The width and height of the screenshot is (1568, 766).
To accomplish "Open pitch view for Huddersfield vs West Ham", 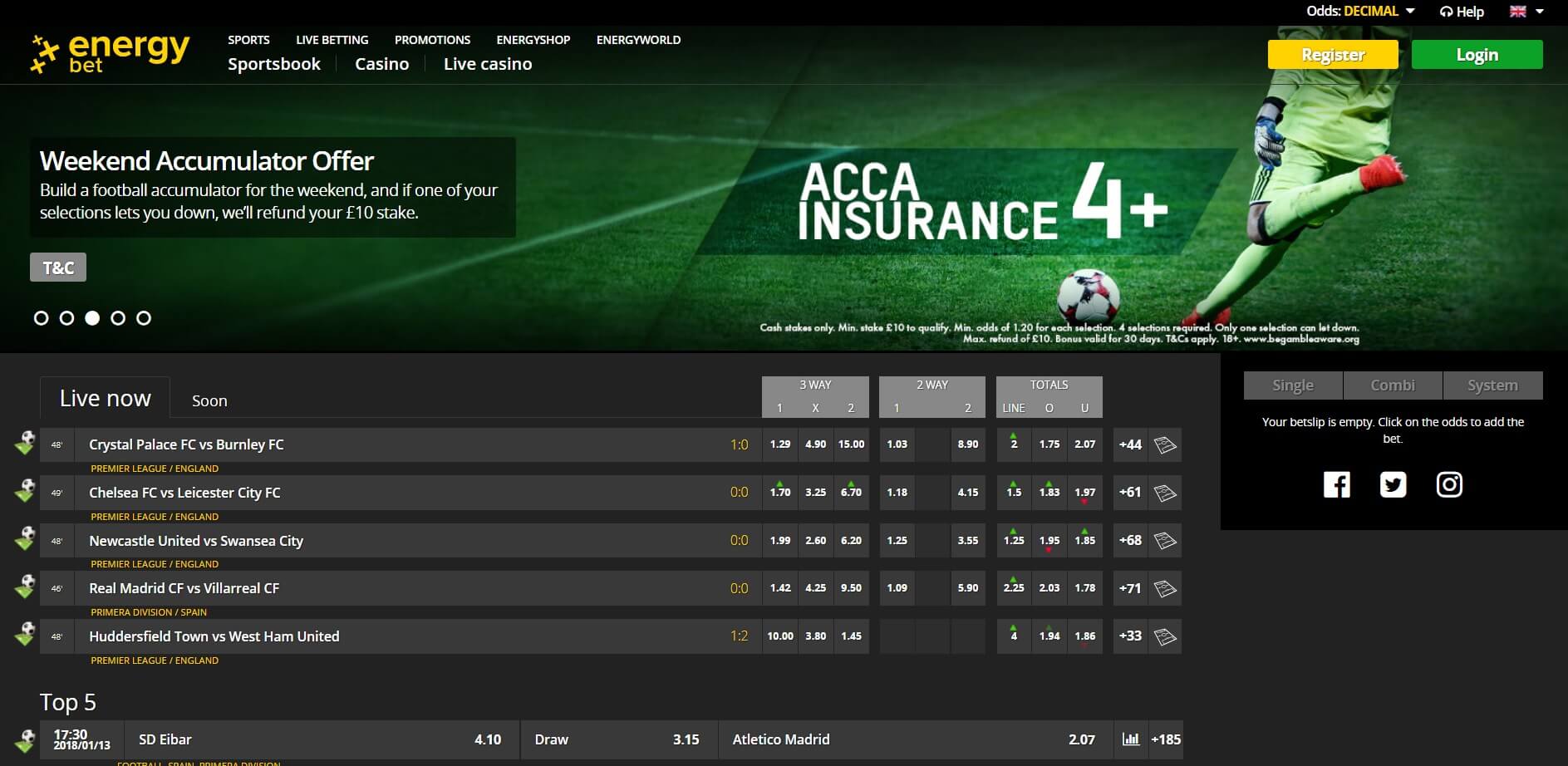I will (x=1165, y=636).
